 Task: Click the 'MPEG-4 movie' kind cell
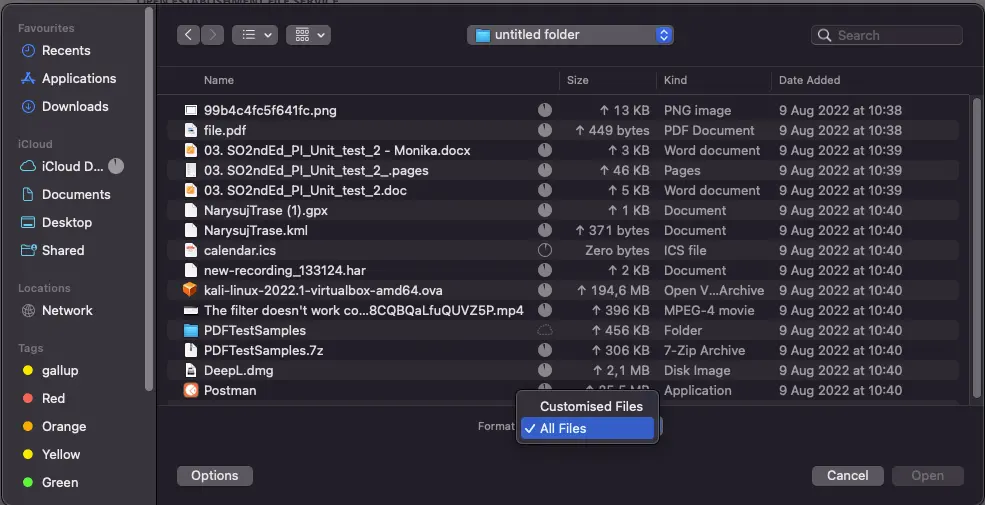pos(709,310)
